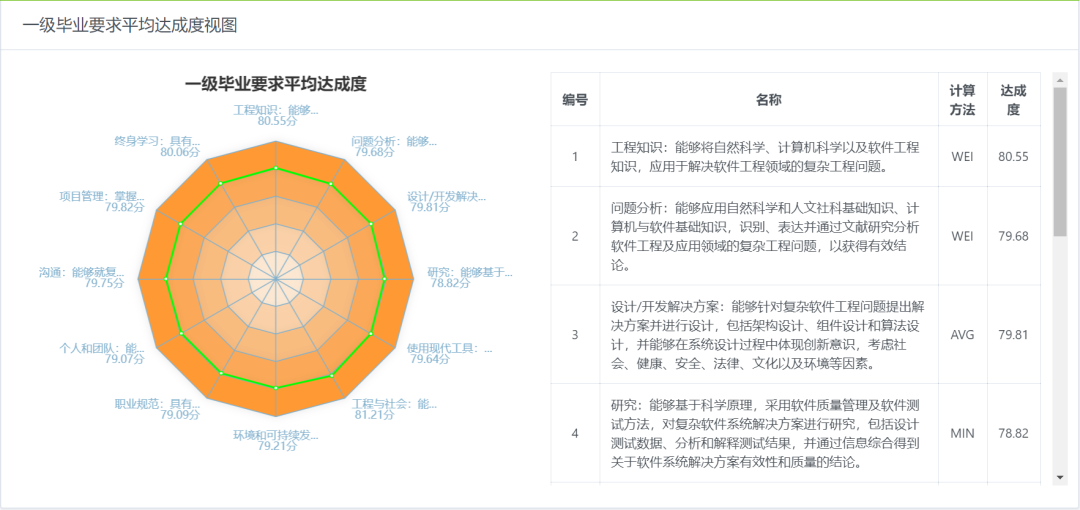This screenshot has height=510, width=1080.
Task: Click the center of the radar chart
Action: click(x=276, y=277)
